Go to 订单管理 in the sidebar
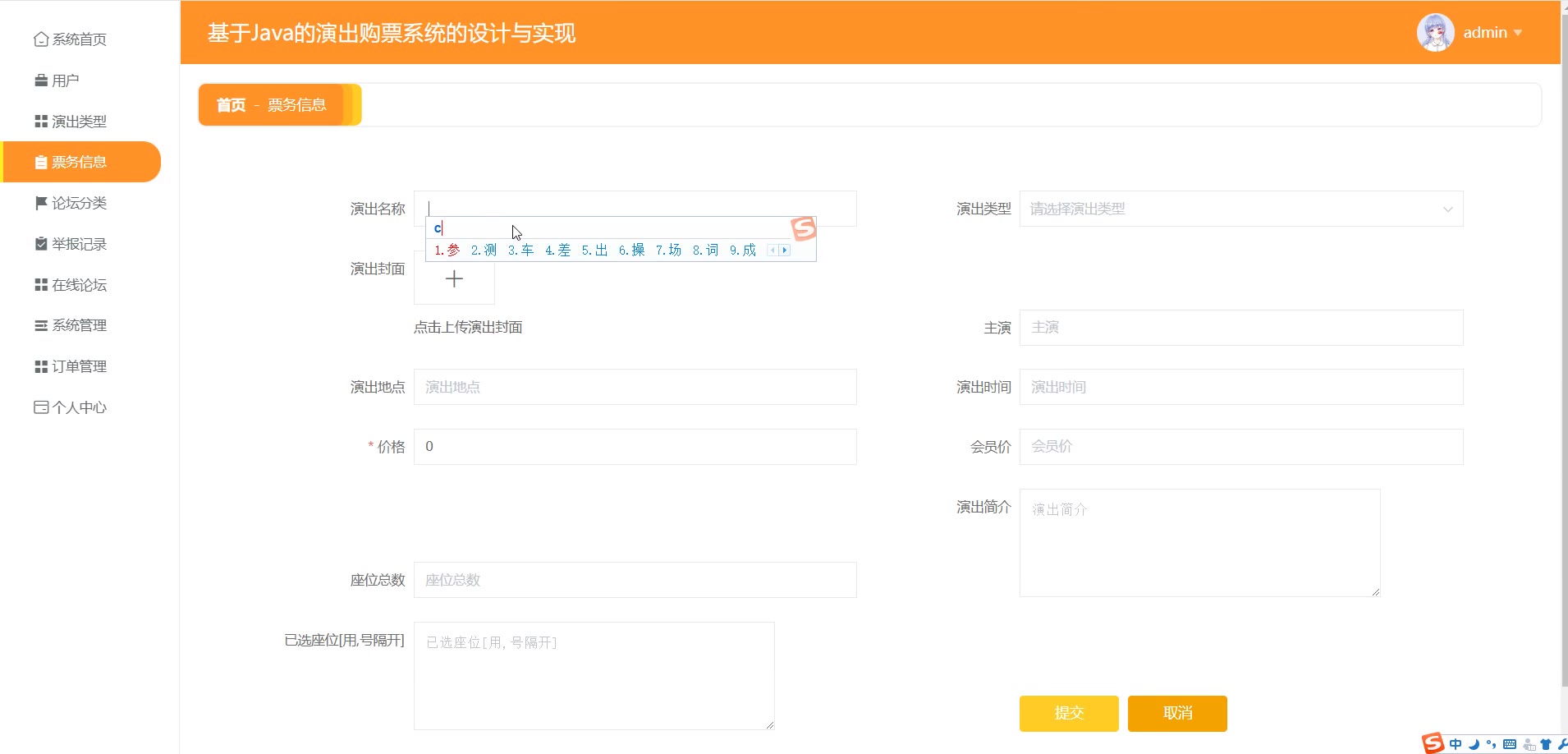Viewport: 1568px width, 754px height. (x=79, y=366)
